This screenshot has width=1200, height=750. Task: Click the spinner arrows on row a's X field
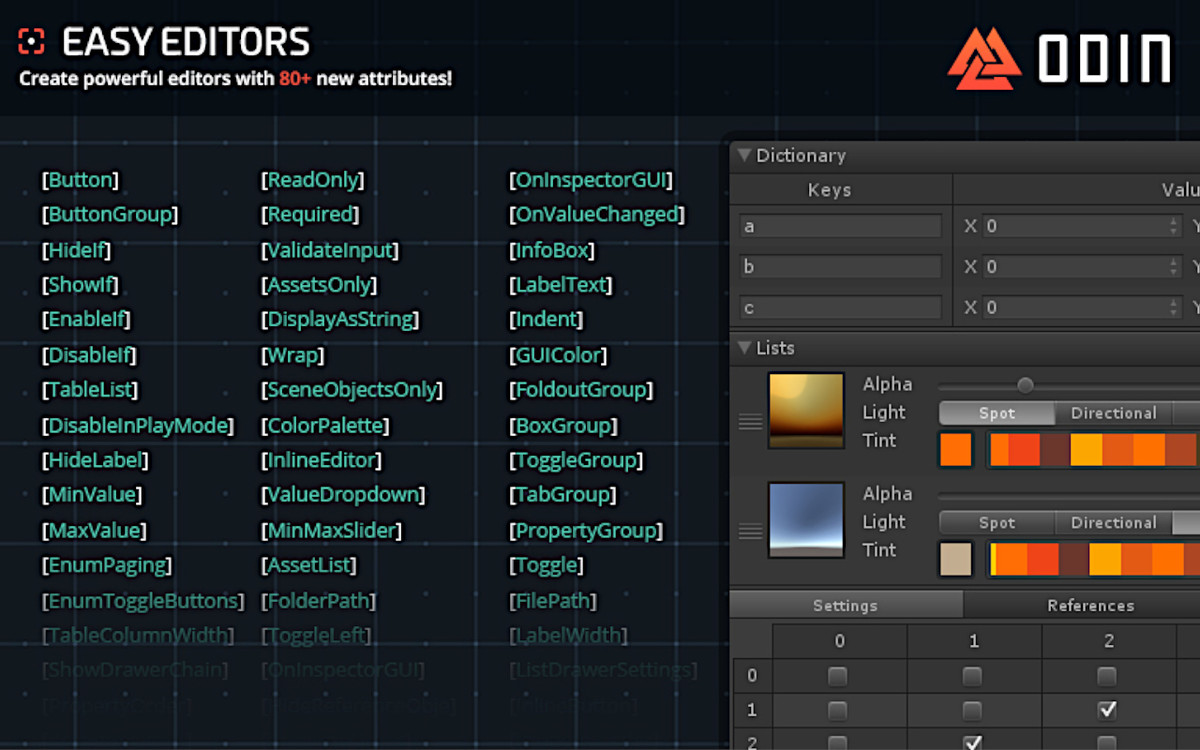click(x=1174, y=226)
